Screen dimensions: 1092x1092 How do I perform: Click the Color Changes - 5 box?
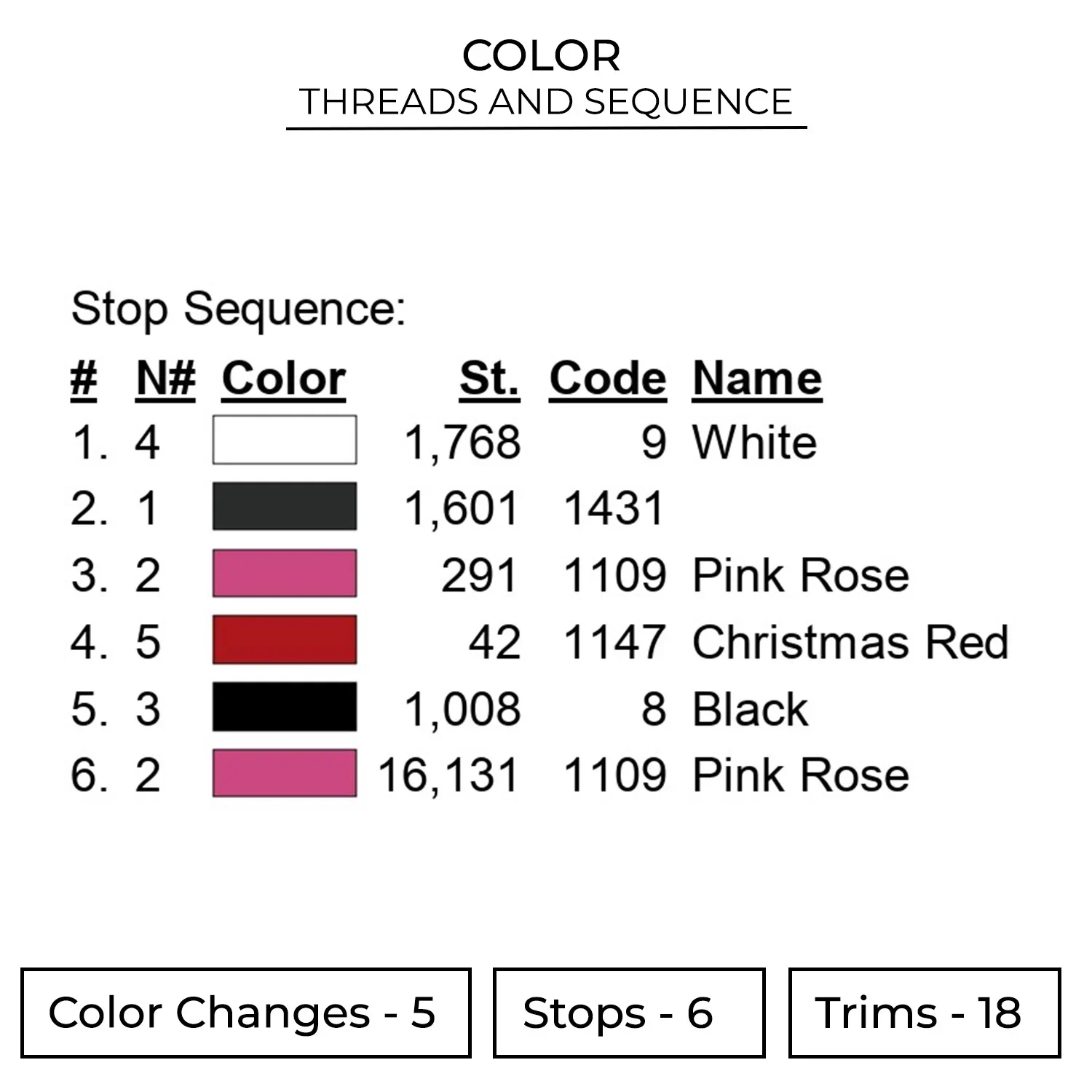tap(245, 1013)
